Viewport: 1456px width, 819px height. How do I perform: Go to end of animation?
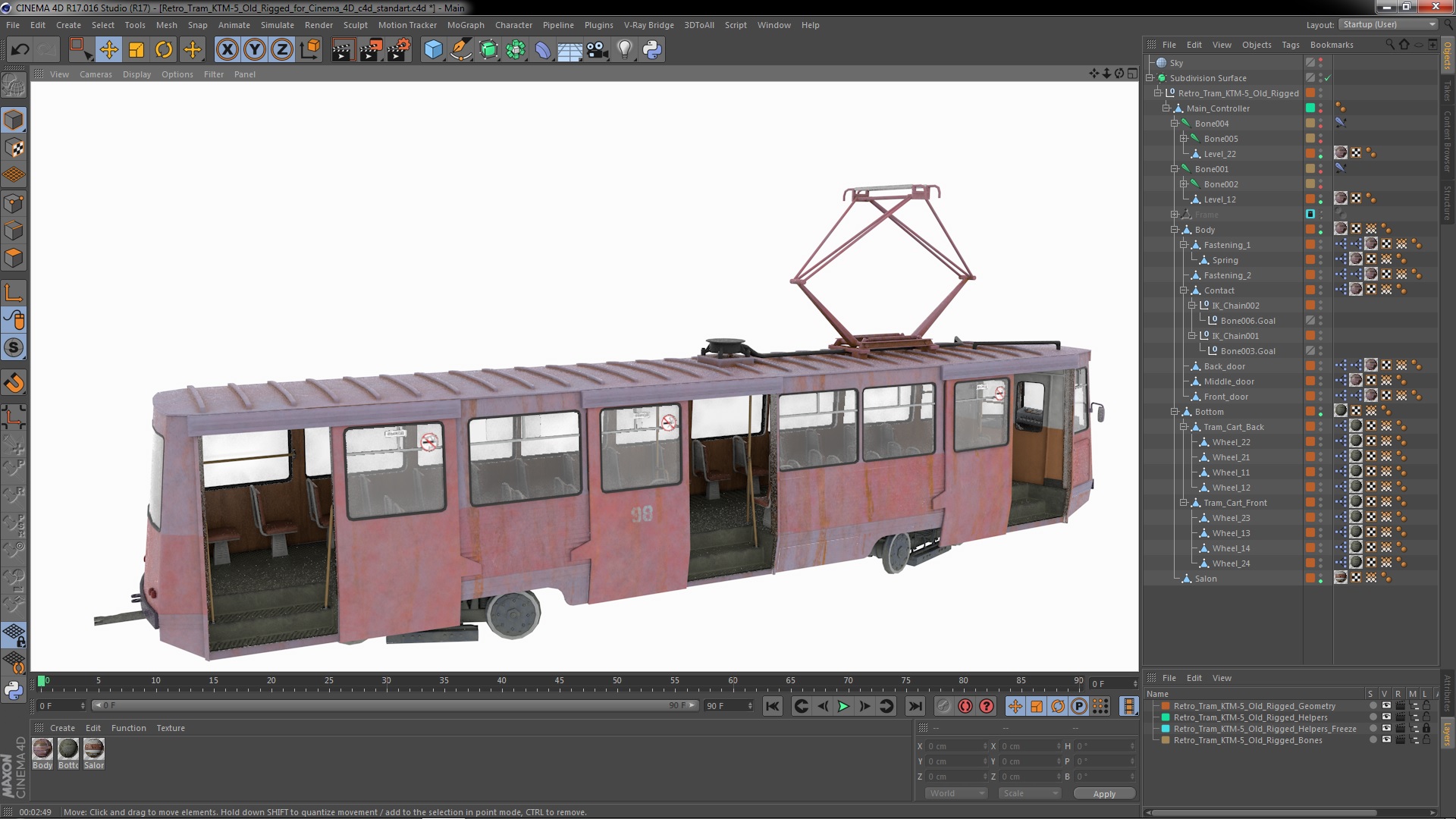[x=915, y=706]
